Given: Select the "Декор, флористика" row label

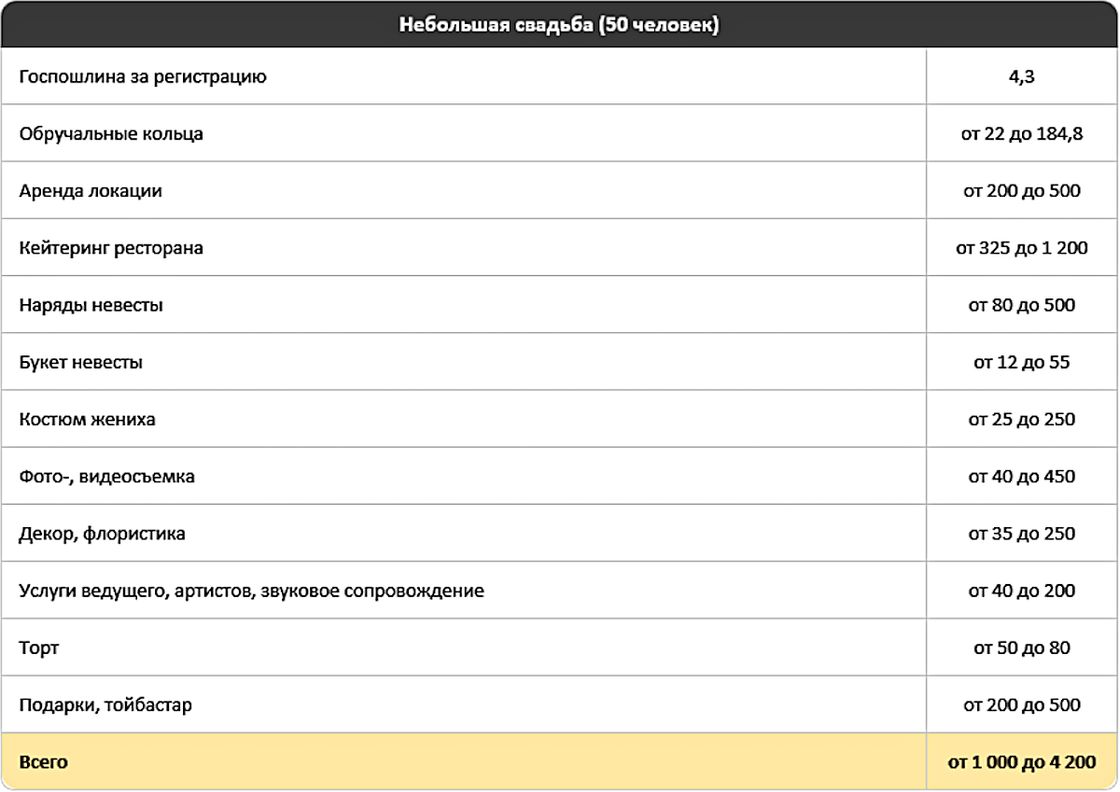Looking at the screenshot, I should pos(102,533).
